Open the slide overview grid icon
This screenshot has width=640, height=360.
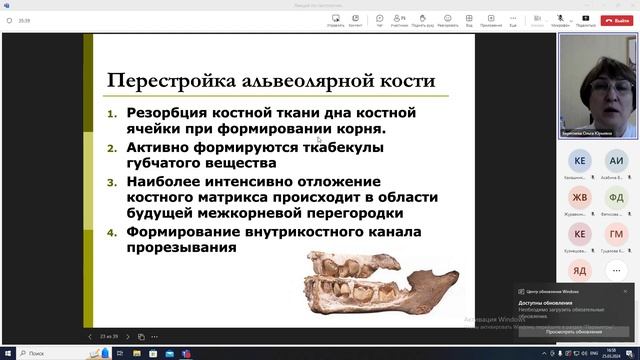pyautogui.click(x=141, y=337)
